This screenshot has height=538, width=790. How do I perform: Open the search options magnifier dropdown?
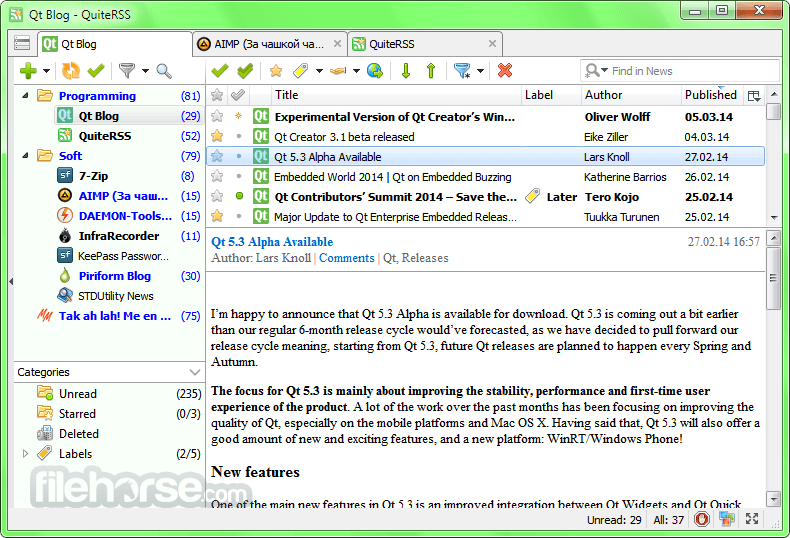tap(596, 71)
